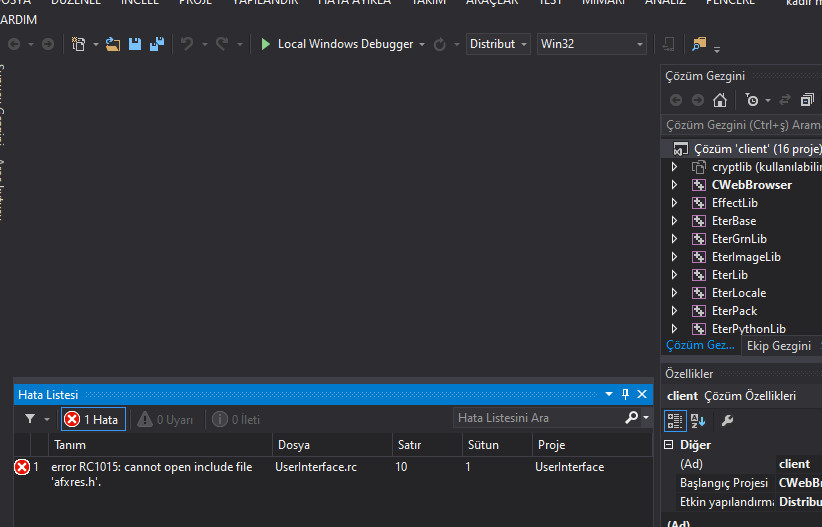Click the magnifier icon in Hata Listesini Ara
Screen dimensions: 822x527
pyautogui.click(x=631, y=418)
